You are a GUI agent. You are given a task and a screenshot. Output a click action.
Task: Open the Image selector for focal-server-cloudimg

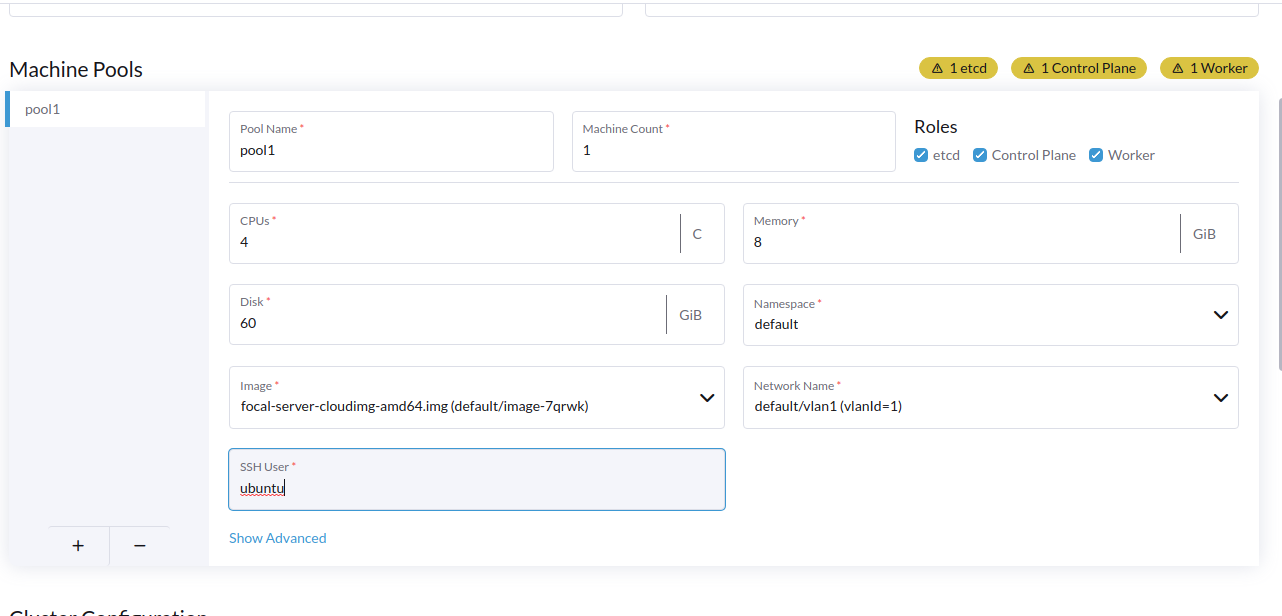476,397
